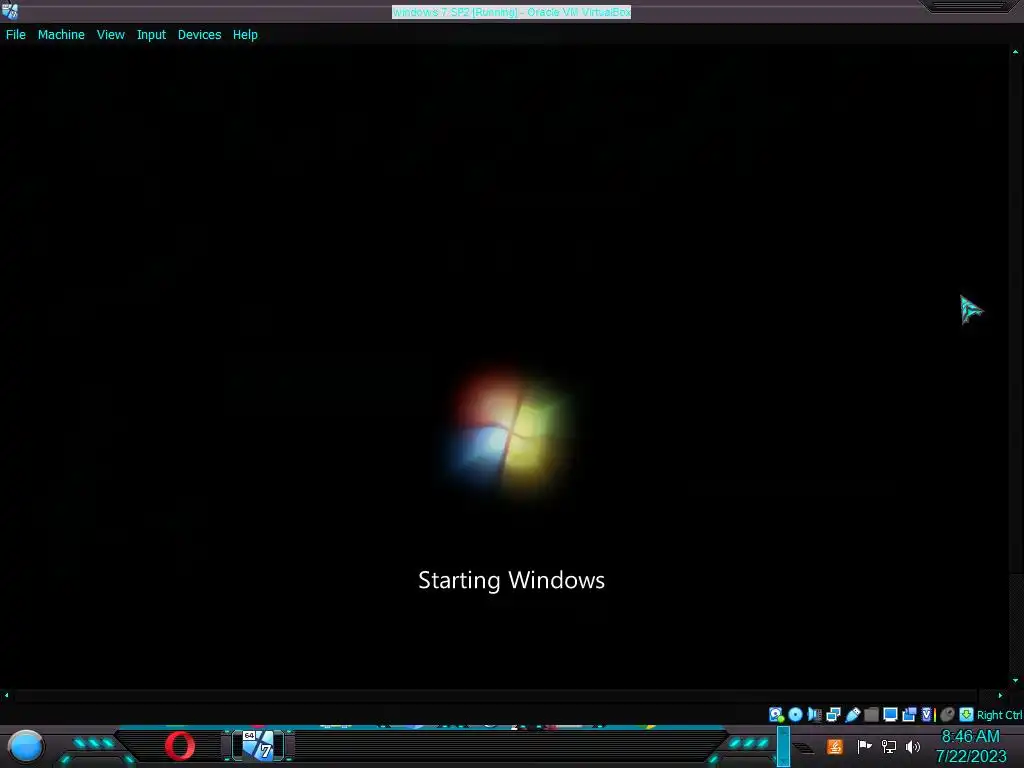The image size is (1024, 768).
Task: Open the network tray icon
Action: [x=889, y=746]
